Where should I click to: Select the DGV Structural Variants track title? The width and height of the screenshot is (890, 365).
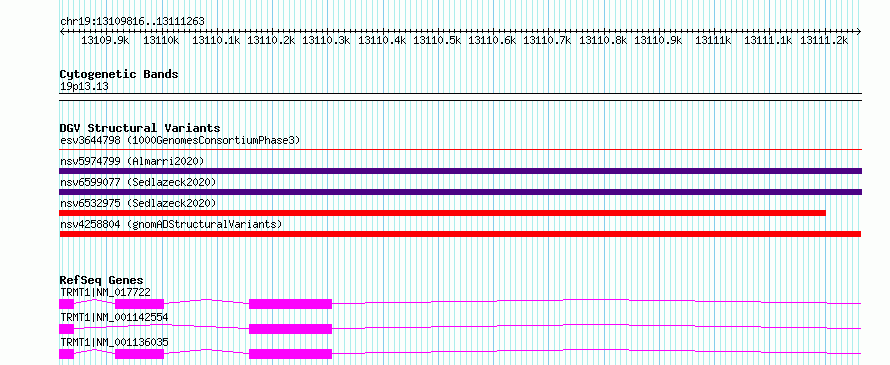pyautogui.click(x=140, y=128)
